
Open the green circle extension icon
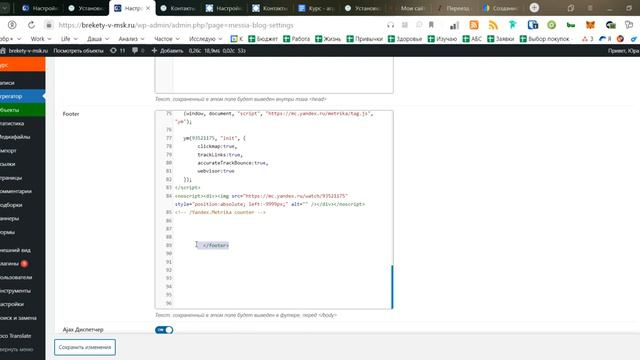pos(551,25)
